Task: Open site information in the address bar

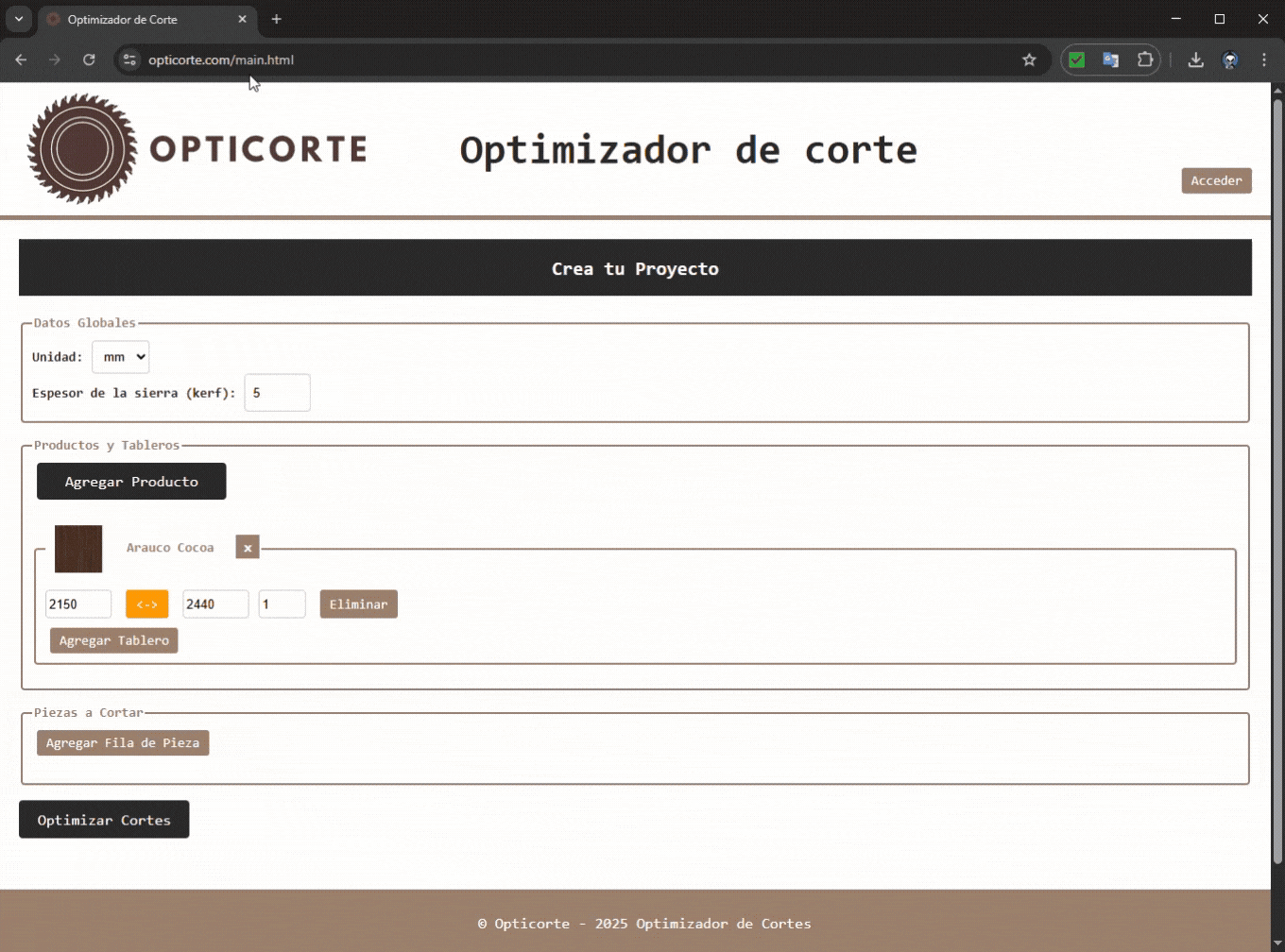Action: point(128,59)
